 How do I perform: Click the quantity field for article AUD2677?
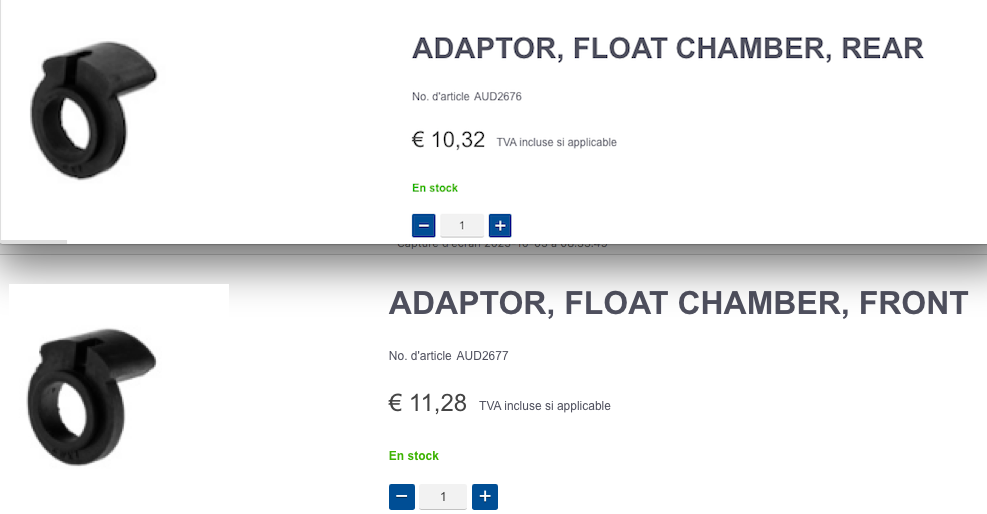443,496
